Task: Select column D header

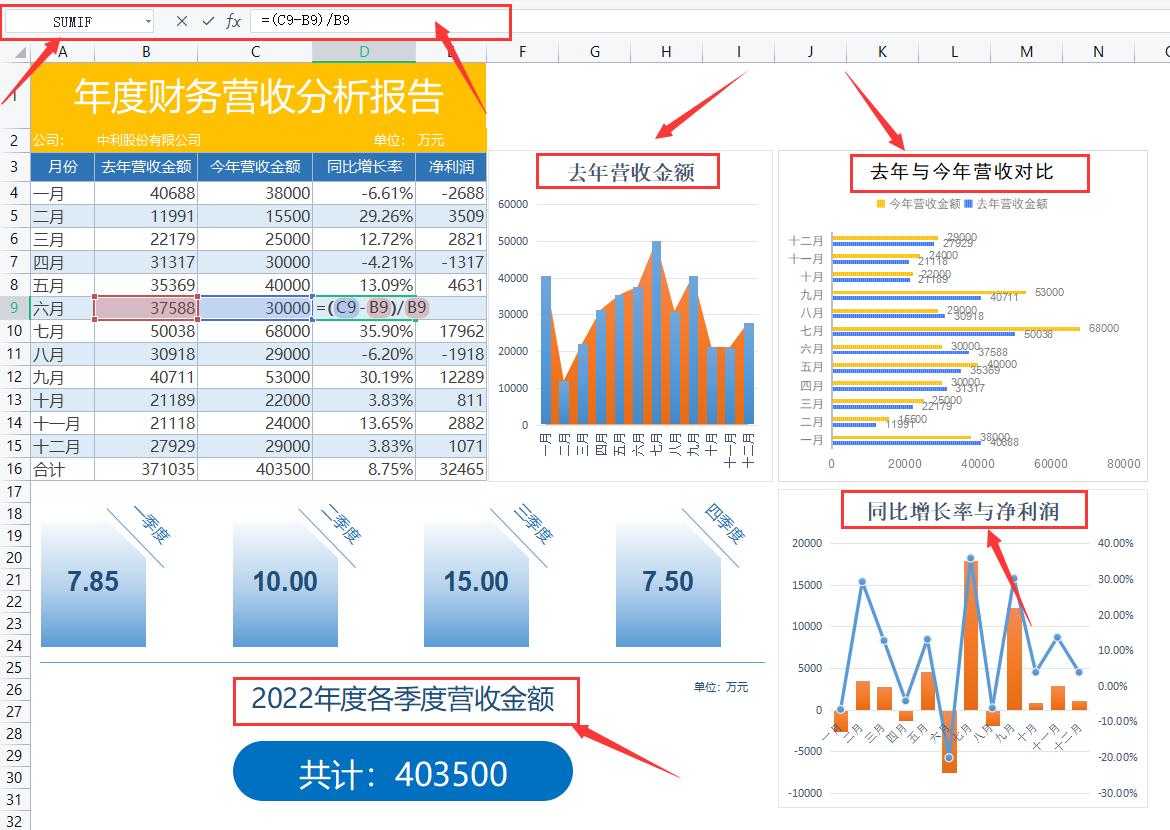Action: click(363, 52)
